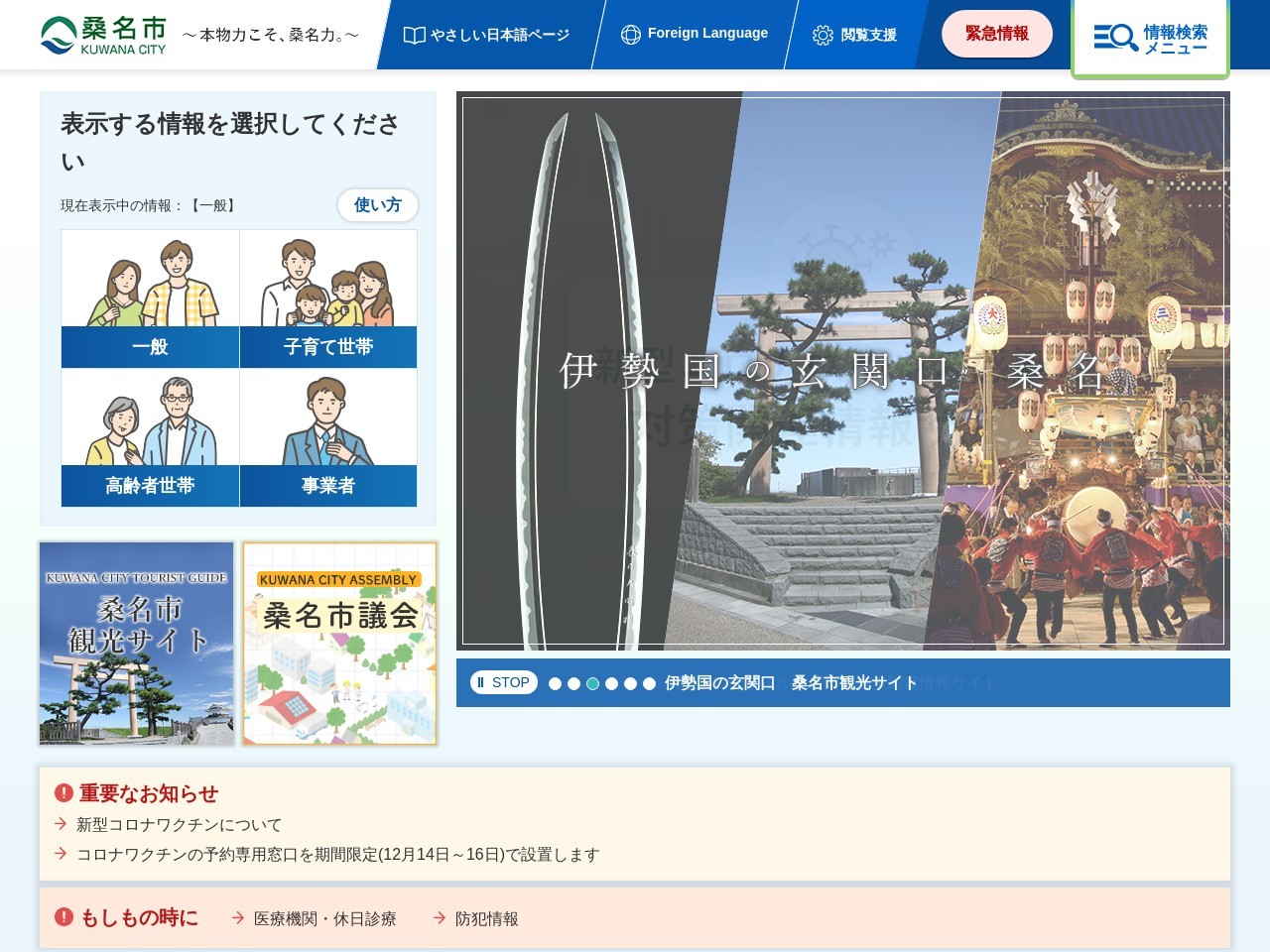This screenshot has width=1270, height=952.
Task: Open the 医療機関・休日診療 link
Action: pyautogui.click(x=324, y=918)
